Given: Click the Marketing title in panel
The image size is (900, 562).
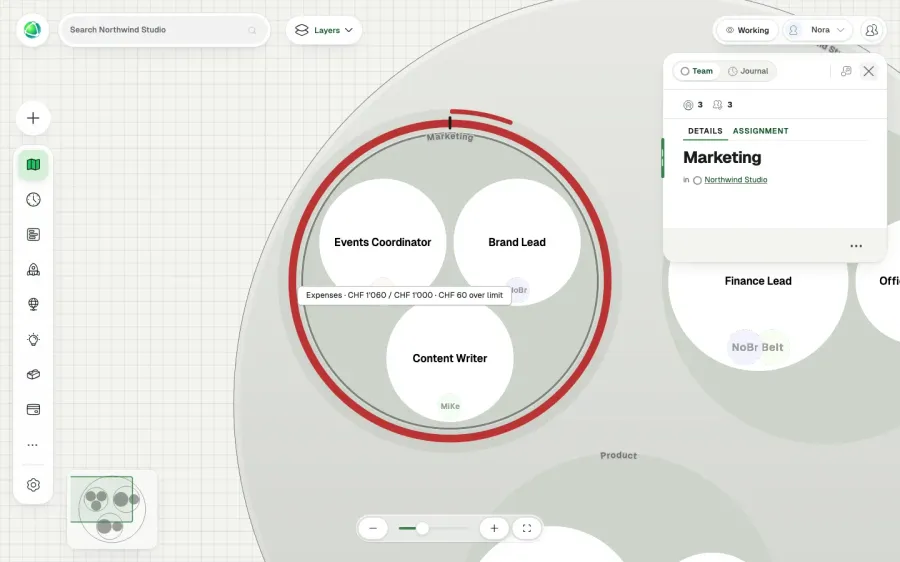Looking at the screenshot, I should 722,157.
